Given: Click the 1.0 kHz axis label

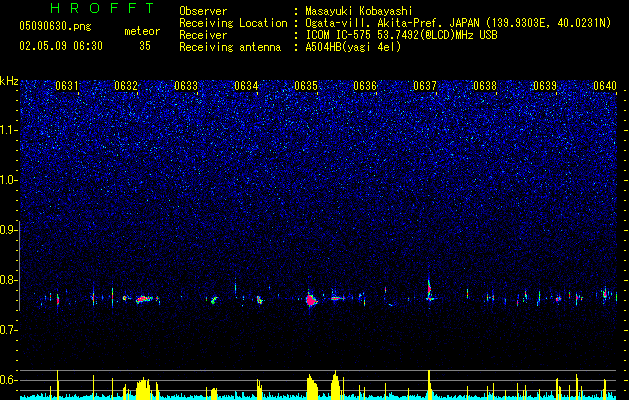Looking at the screenshot, I should pyautogui.click(x=8, y=180).
